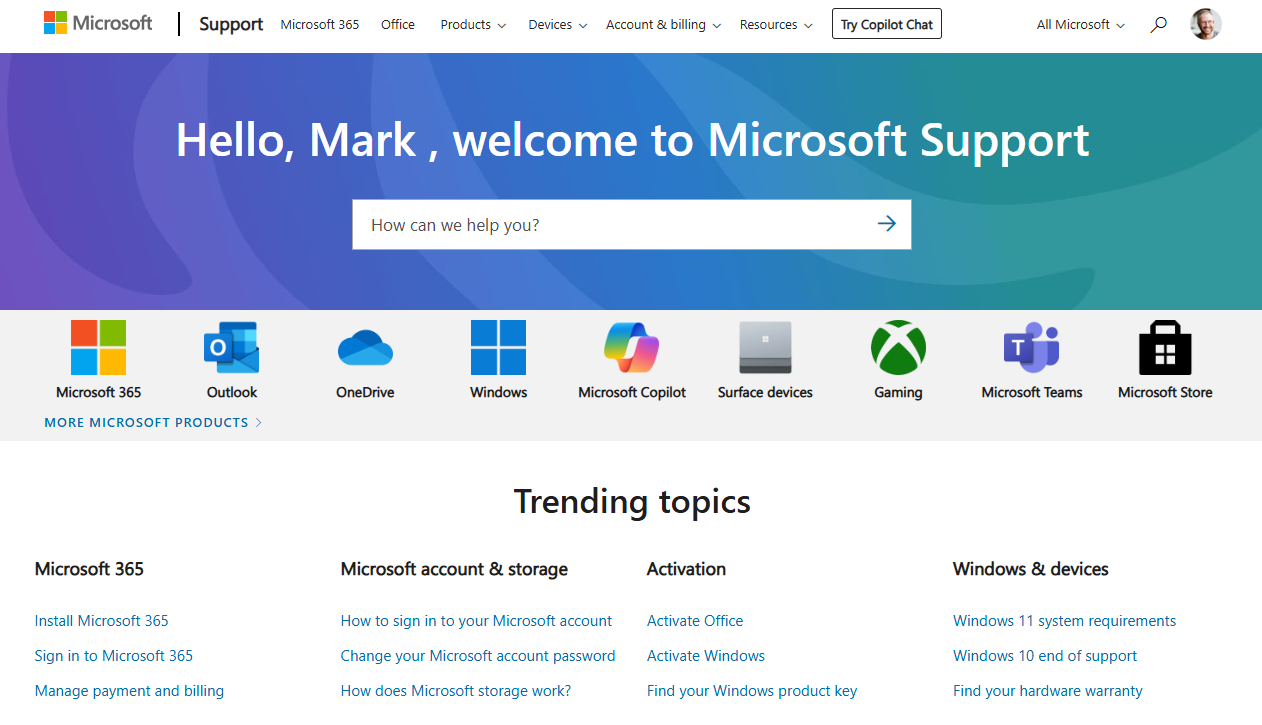
Task: Select the OneDrive cloud icon
Action: coord(365,348)
